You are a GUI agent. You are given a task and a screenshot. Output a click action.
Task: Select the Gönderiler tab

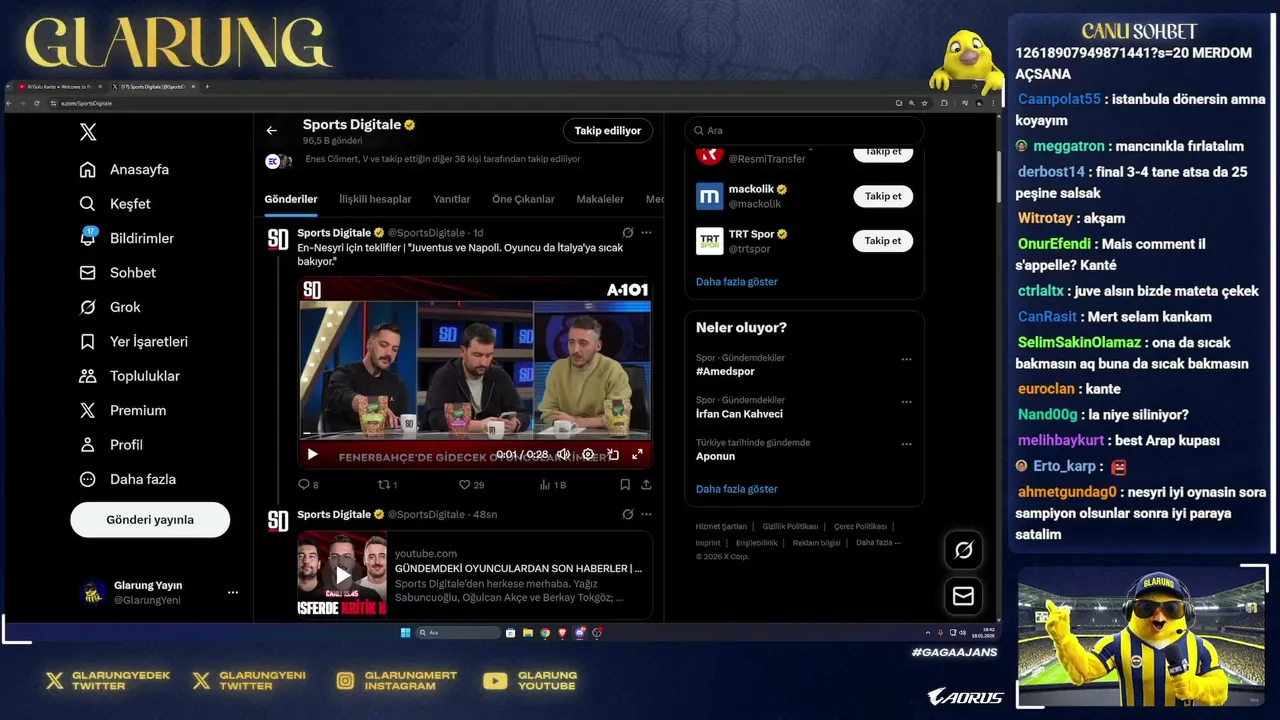coord(291,199)
